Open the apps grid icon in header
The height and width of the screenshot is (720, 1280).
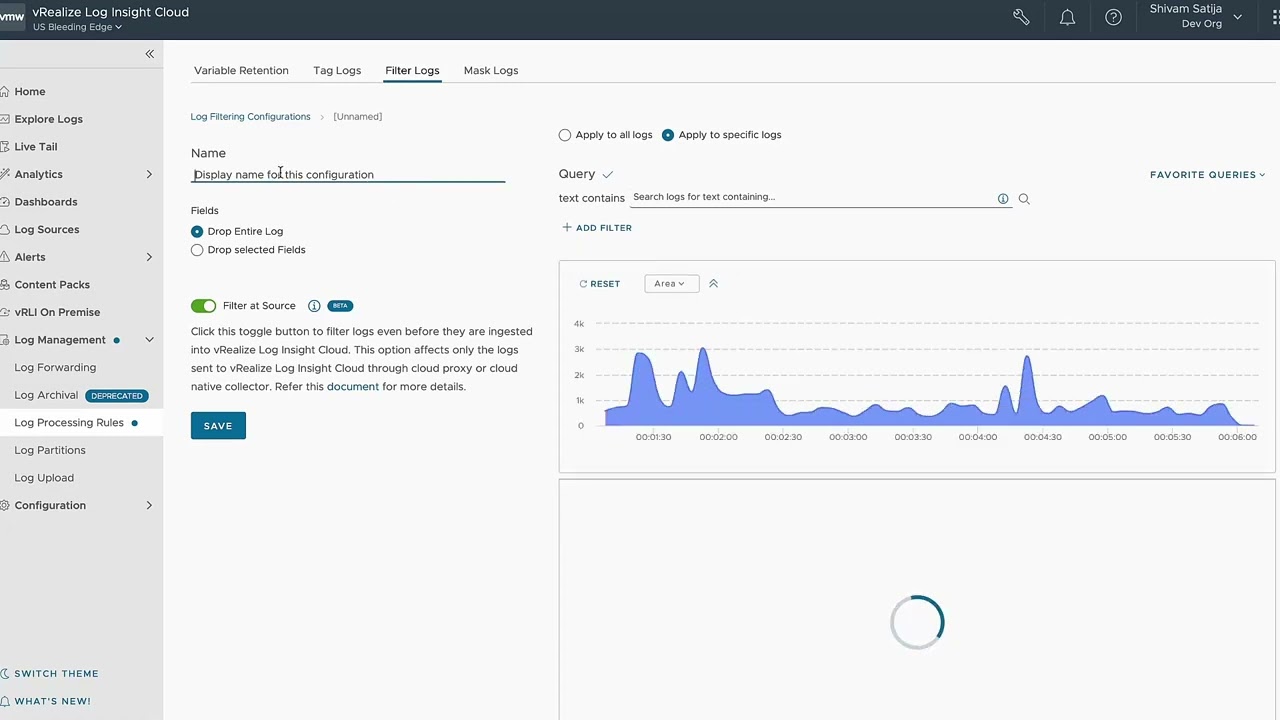[x=1275, y=17]
